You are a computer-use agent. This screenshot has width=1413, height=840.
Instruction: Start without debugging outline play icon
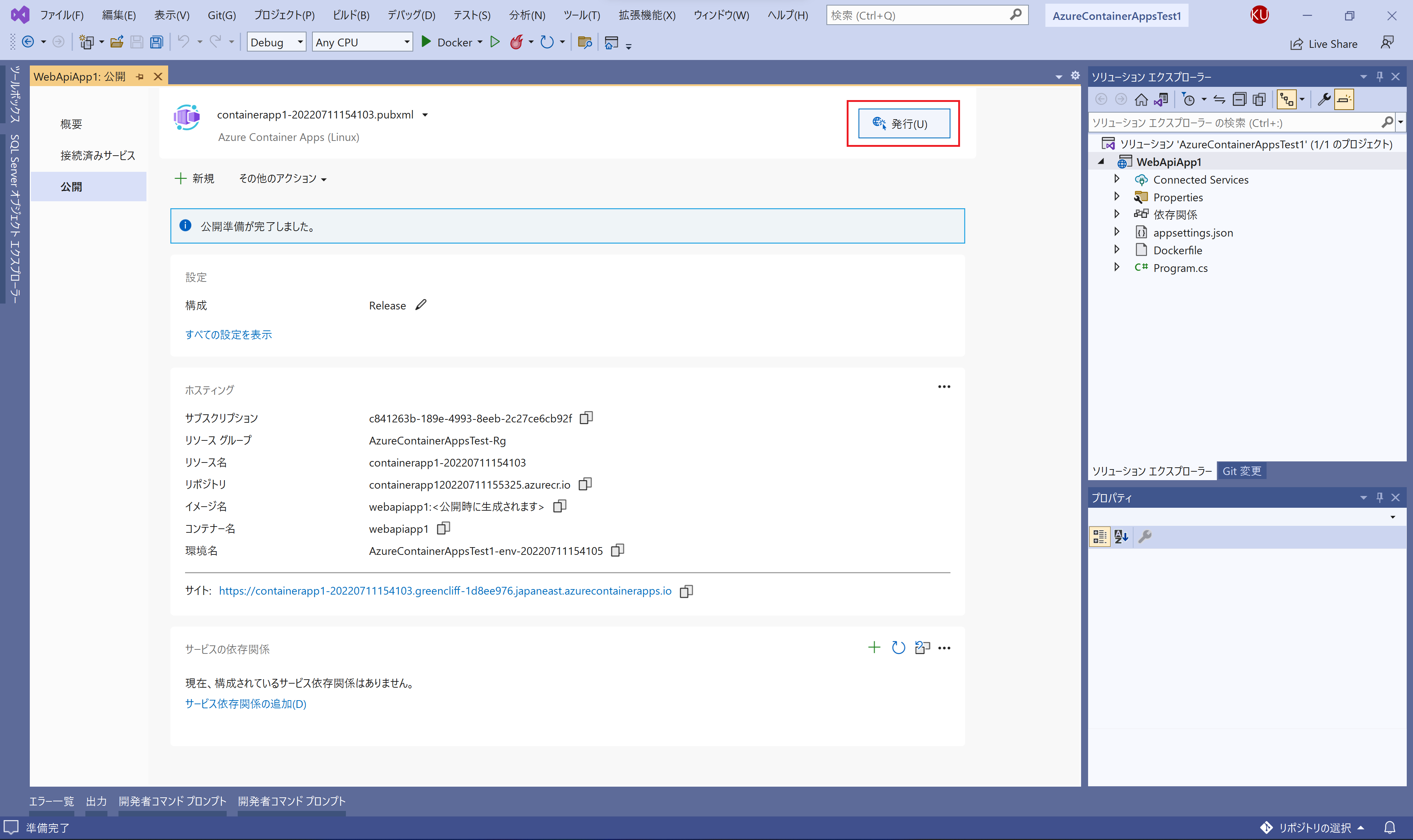coord(495,42)
